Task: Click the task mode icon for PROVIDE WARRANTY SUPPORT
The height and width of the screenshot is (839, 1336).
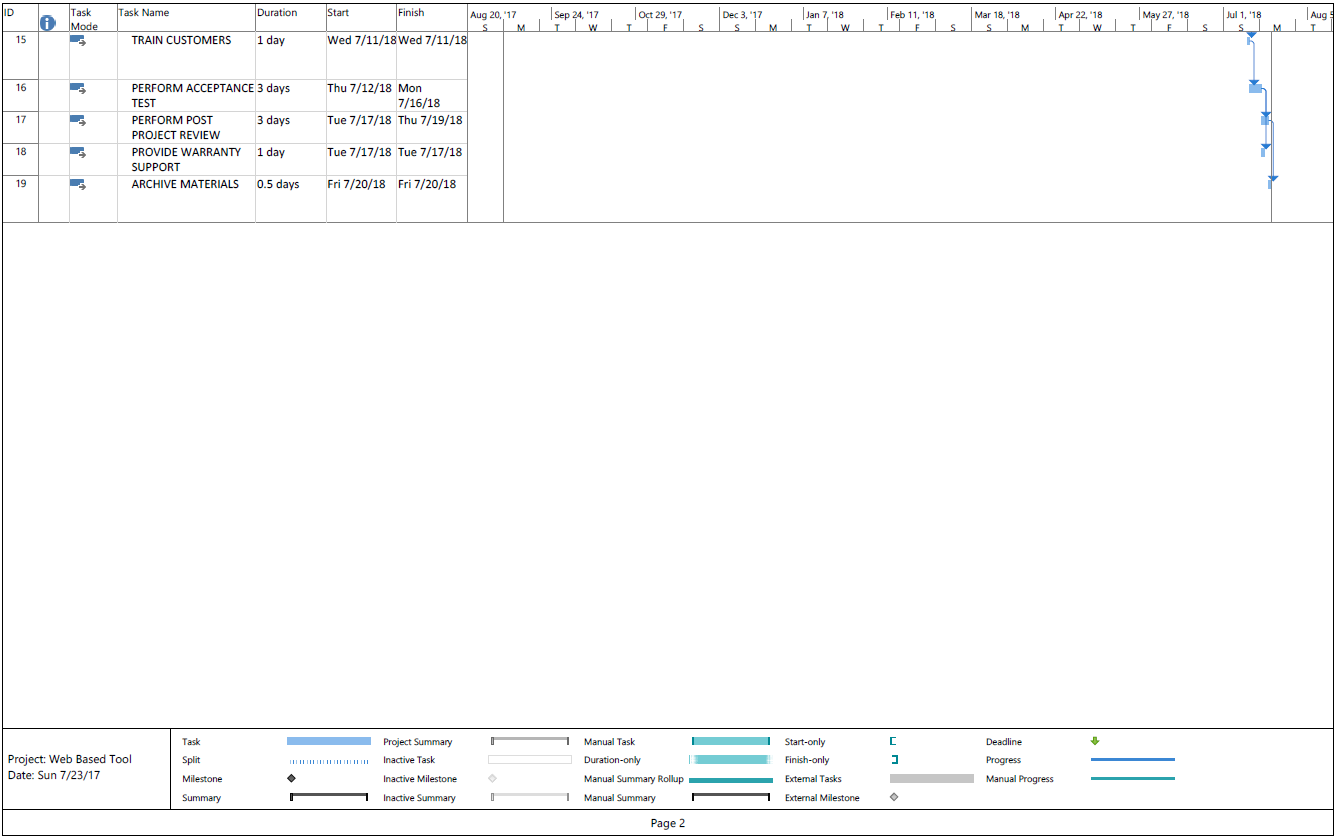Action: 80,152
